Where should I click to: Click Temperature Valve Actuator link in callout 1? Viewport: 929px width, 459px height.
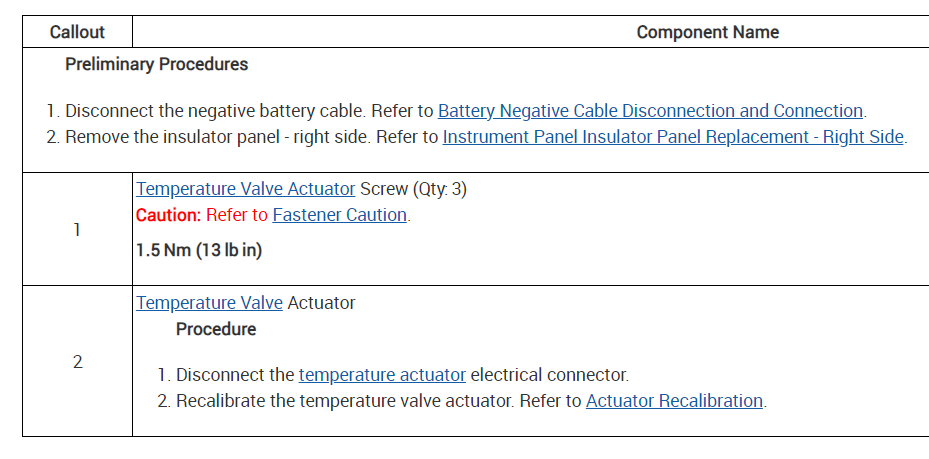[x=245, y=188]
